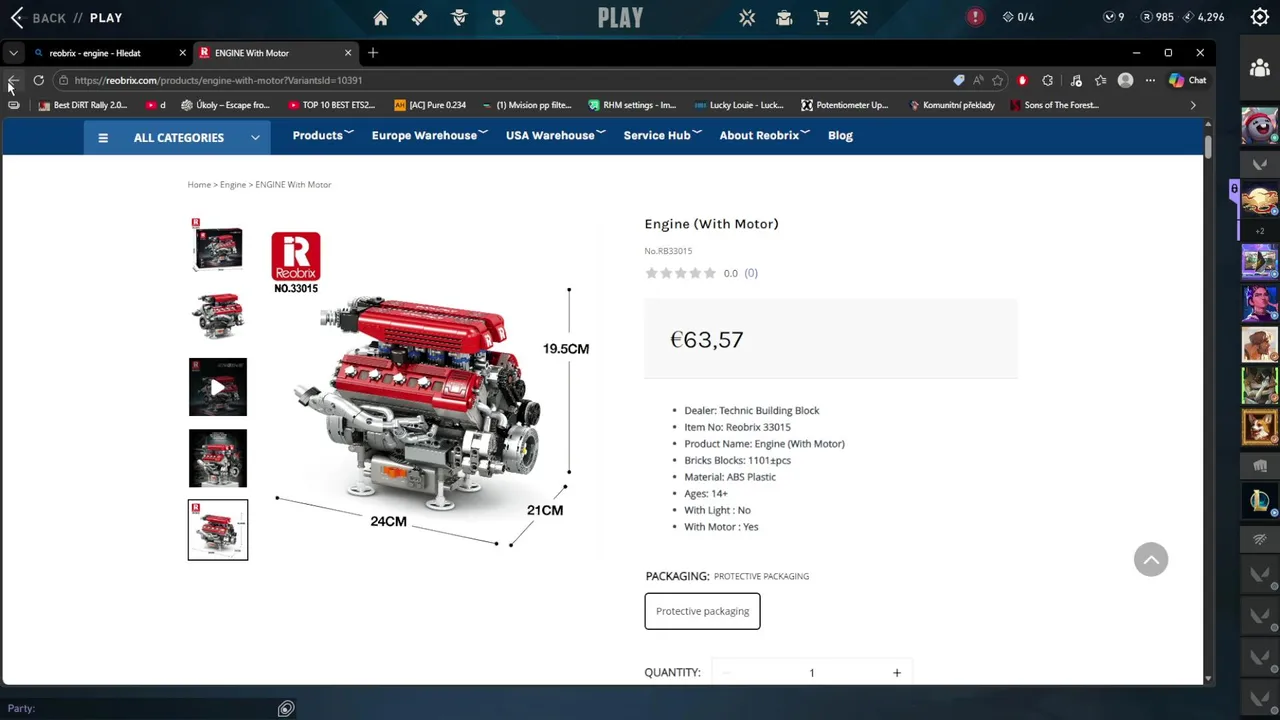Viewport: 1280px width, 720px height.
Task: Open a new browser tab
Action: coord(373,53)
